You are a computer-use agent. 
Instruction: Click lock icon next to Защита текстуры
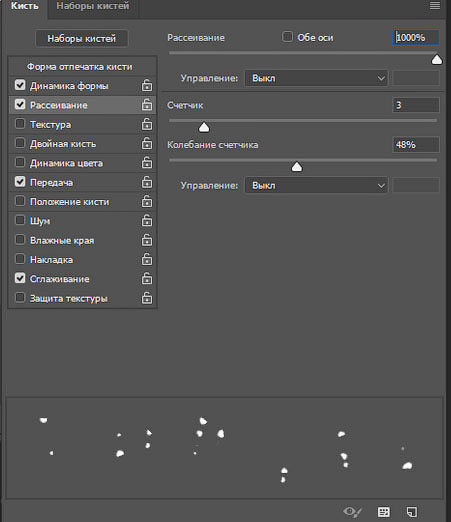(x=147, y=298)
